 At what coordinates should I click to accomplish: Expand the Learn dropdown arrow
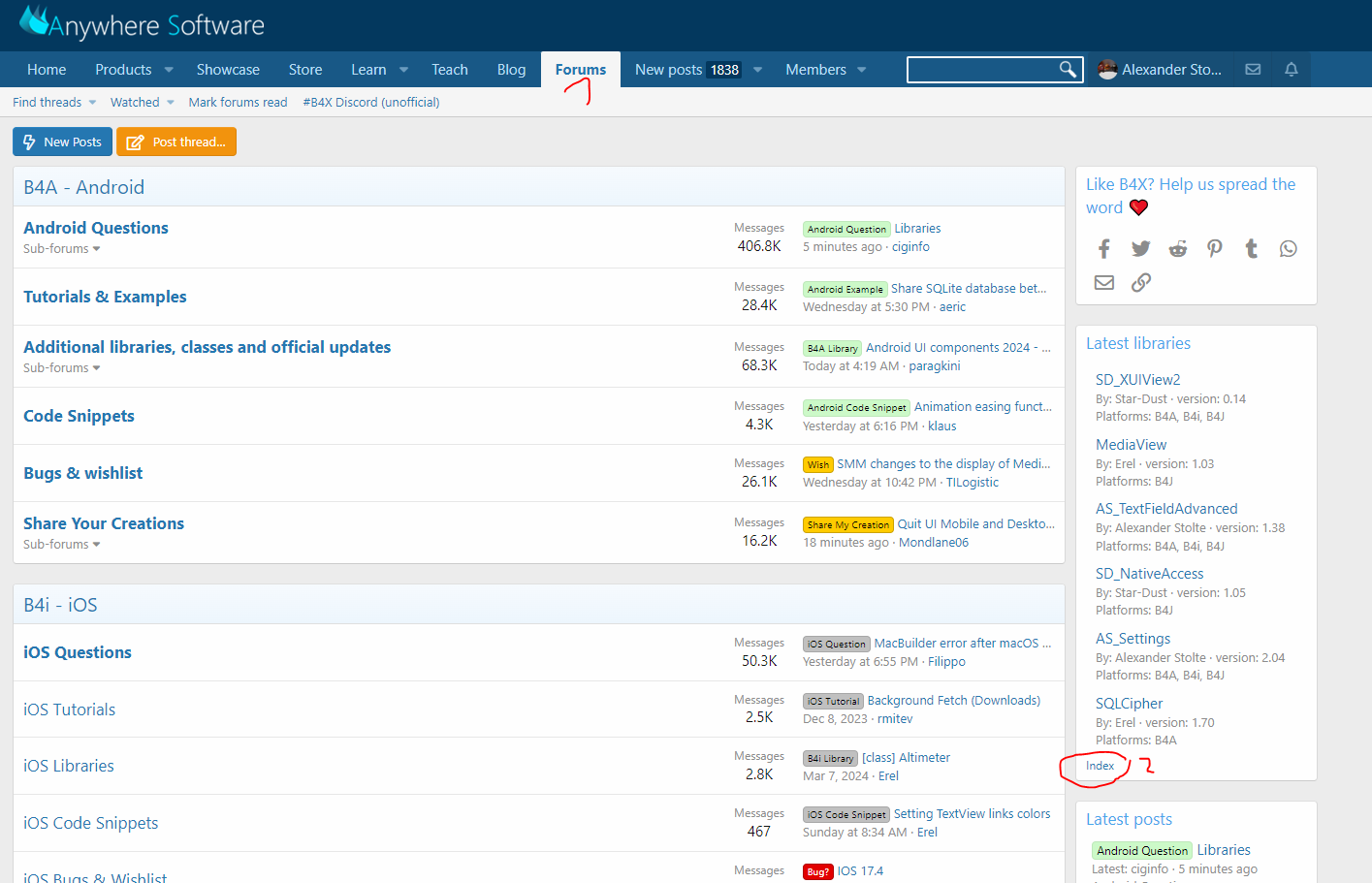(x=404, y=70)
